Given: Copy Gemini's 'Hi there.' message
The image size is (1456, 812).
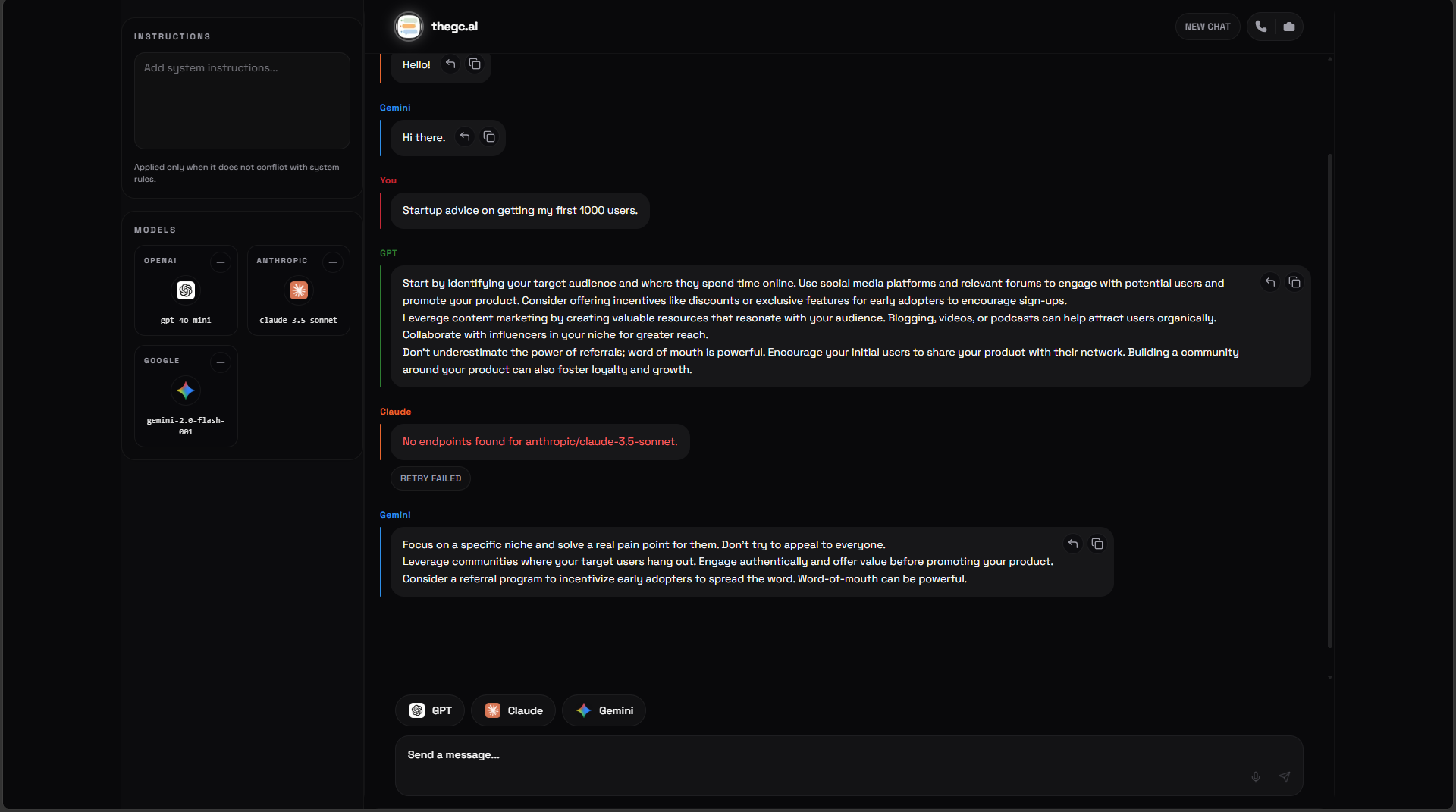Looking at the screenshot, I should pos(489,137).
